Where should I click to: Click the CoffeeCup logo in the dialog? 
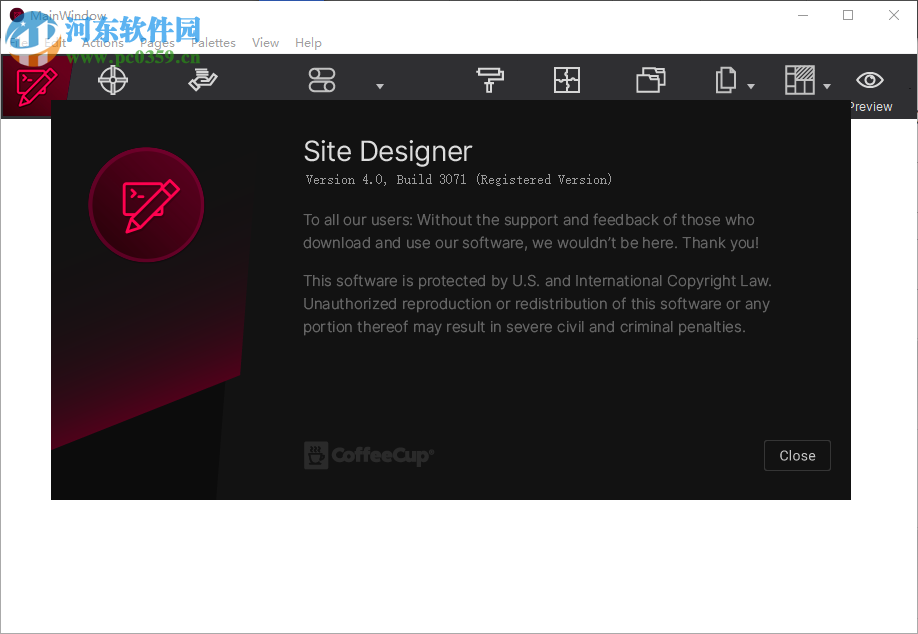pyautogui.click(x=368, y=455)
